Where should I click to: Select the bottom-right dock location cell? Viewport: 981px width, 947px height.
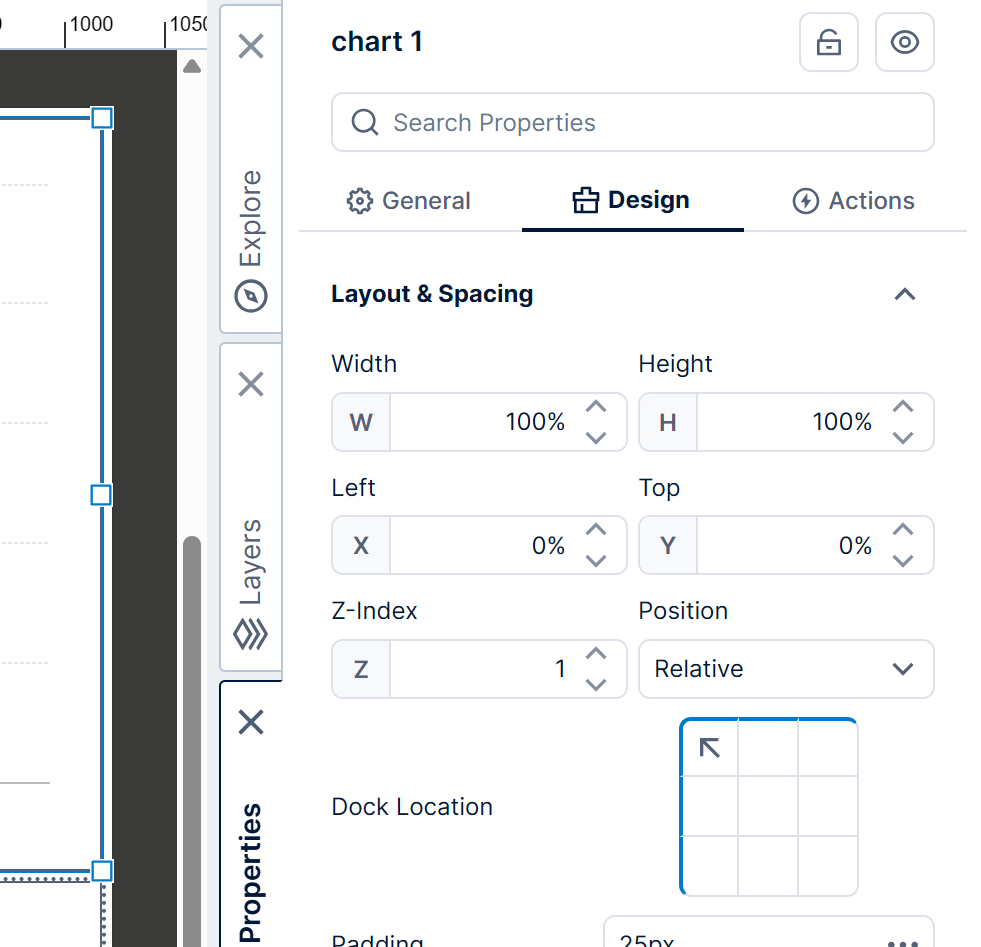pyautogui.click(x=827, y=865)
